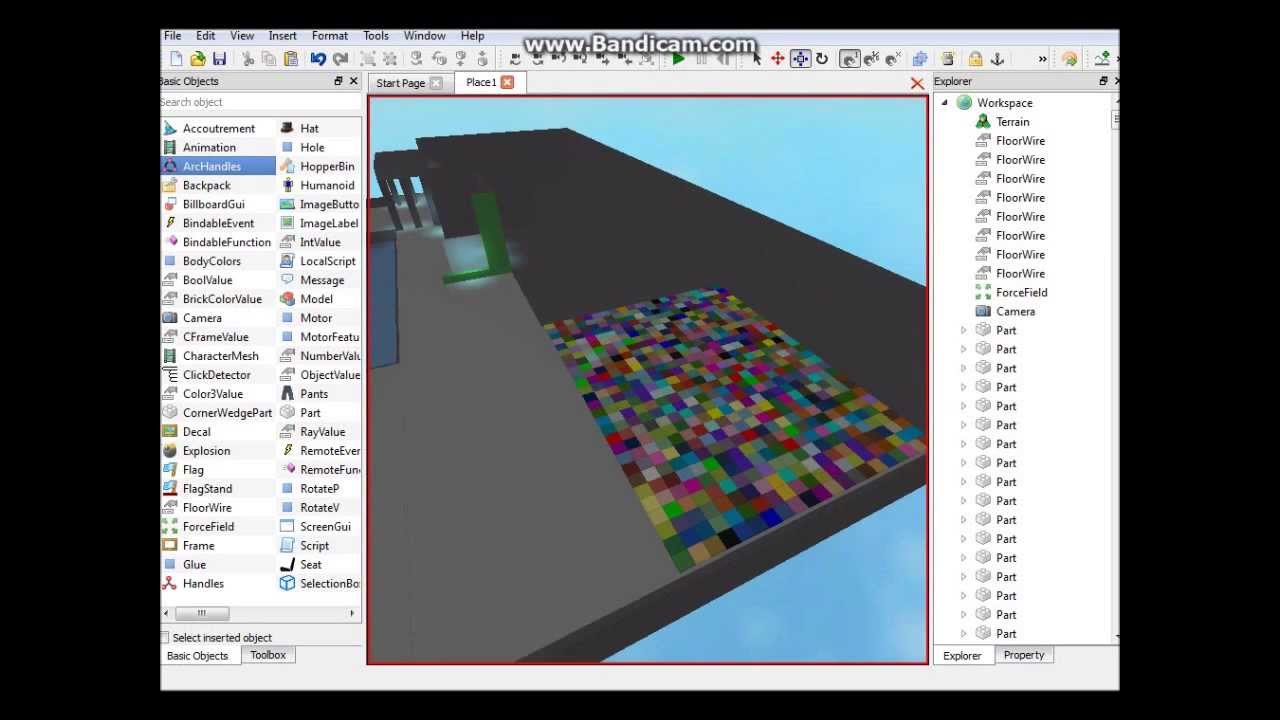Collapse the Workspace node in Explorer
The height and width of the screenshot is (720, 1280).
pos(944,103)
